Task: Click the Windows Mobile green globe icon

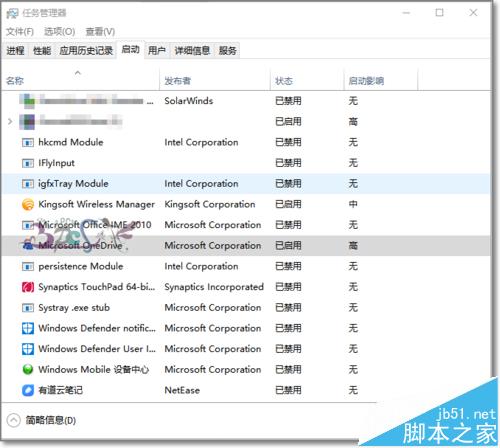Action: pos(28,370)
